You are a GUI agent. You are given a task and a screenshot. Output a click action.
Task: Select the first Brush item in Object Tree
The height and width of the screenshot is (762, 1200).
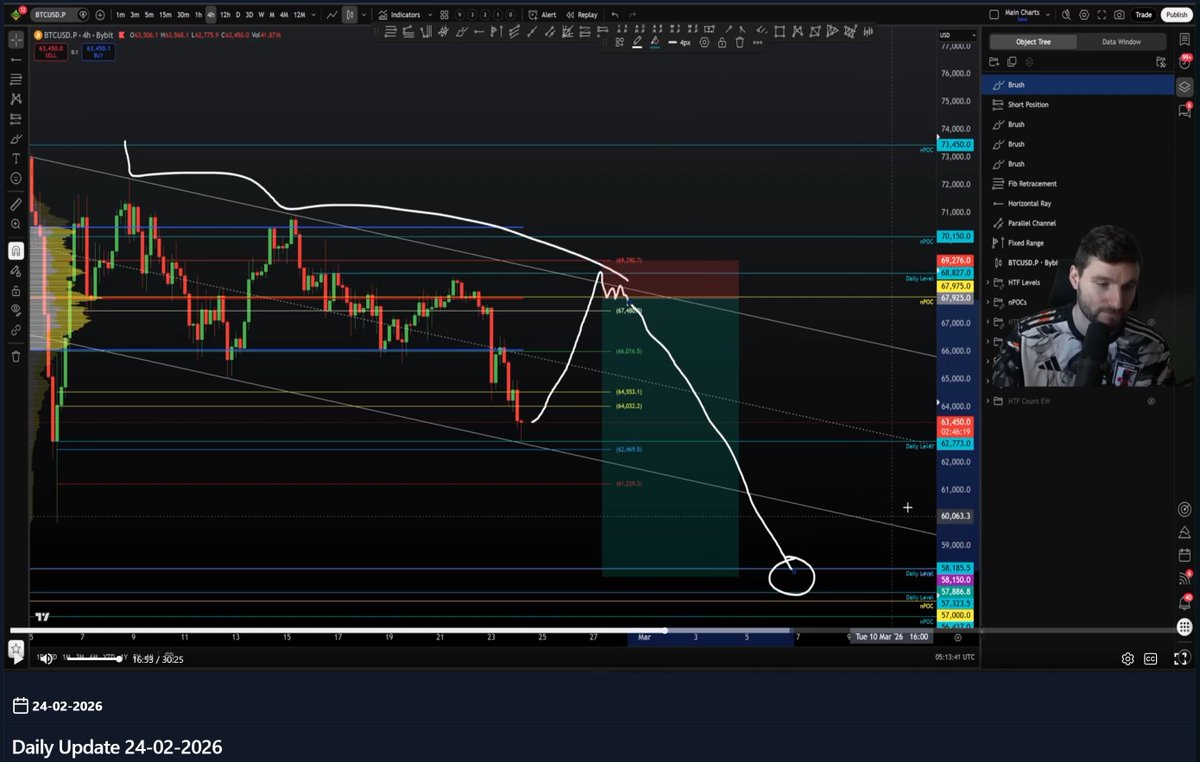1077,85
